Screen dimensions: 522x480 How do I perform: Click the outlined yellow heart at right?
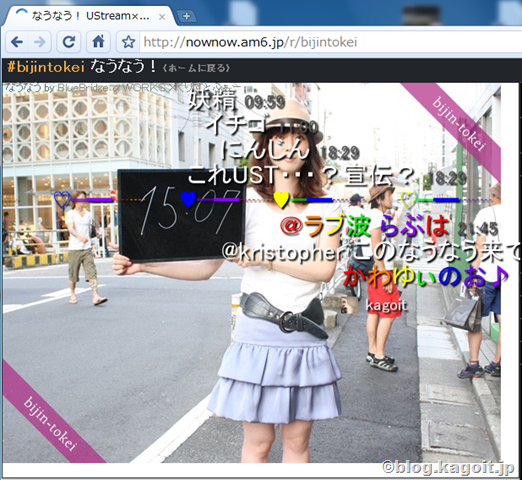pyautogui.click(x=408, y=199)
